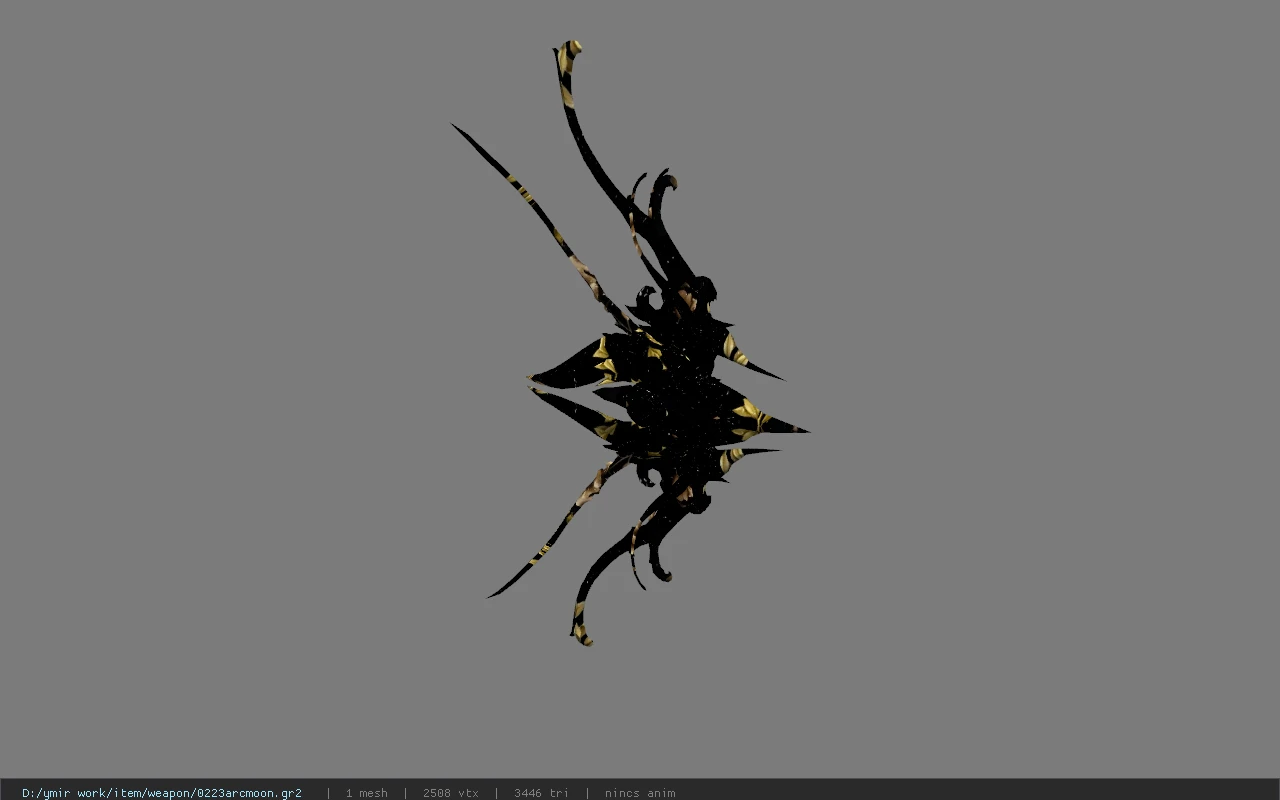1280x800 pixels.
Task: Click the file path 0223arcmoon.gr2 in status bar
Action: (x=162, y=793)
